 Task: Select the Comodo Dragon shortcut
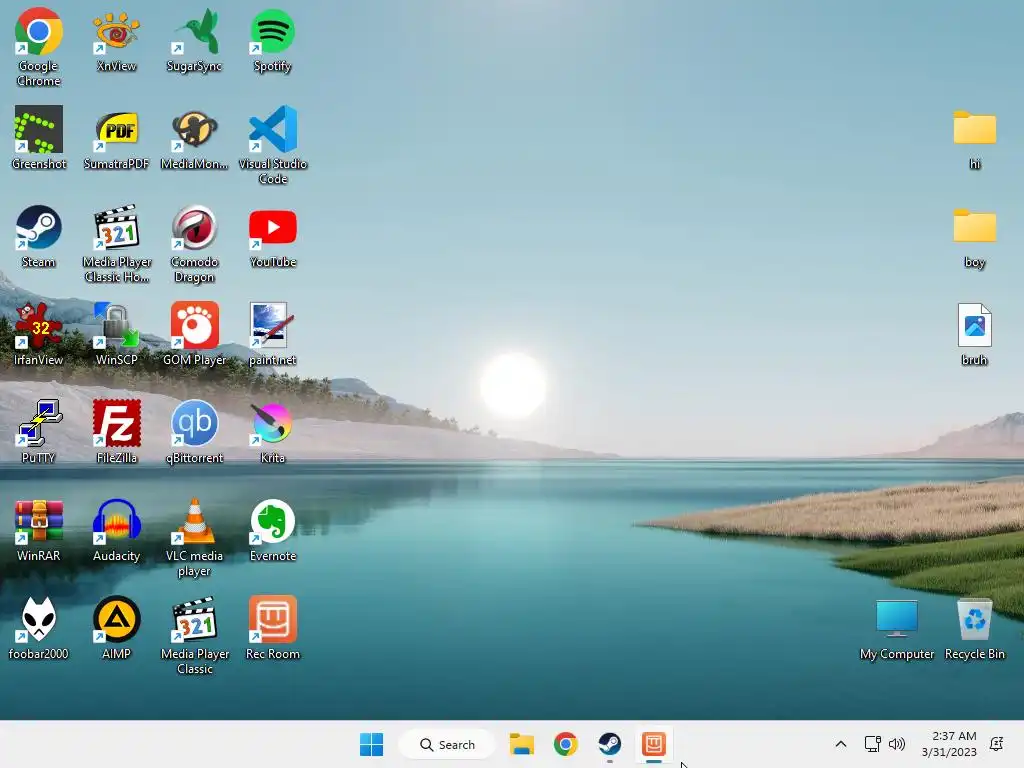194,243
